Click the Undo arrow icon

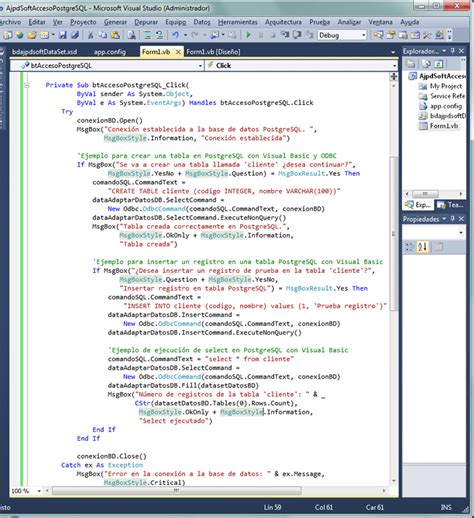(175, 35)
